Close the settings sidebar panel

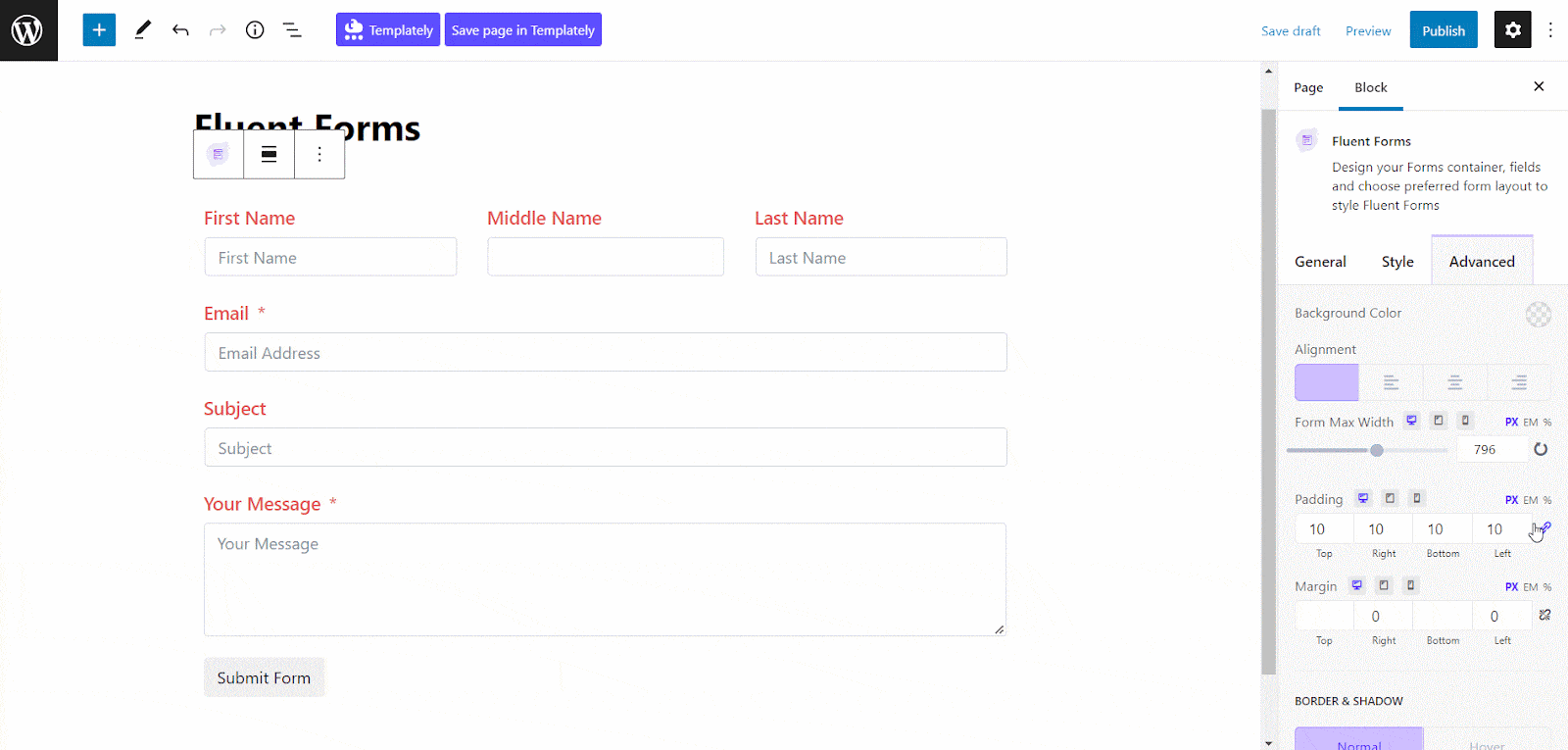(1539, 86)
